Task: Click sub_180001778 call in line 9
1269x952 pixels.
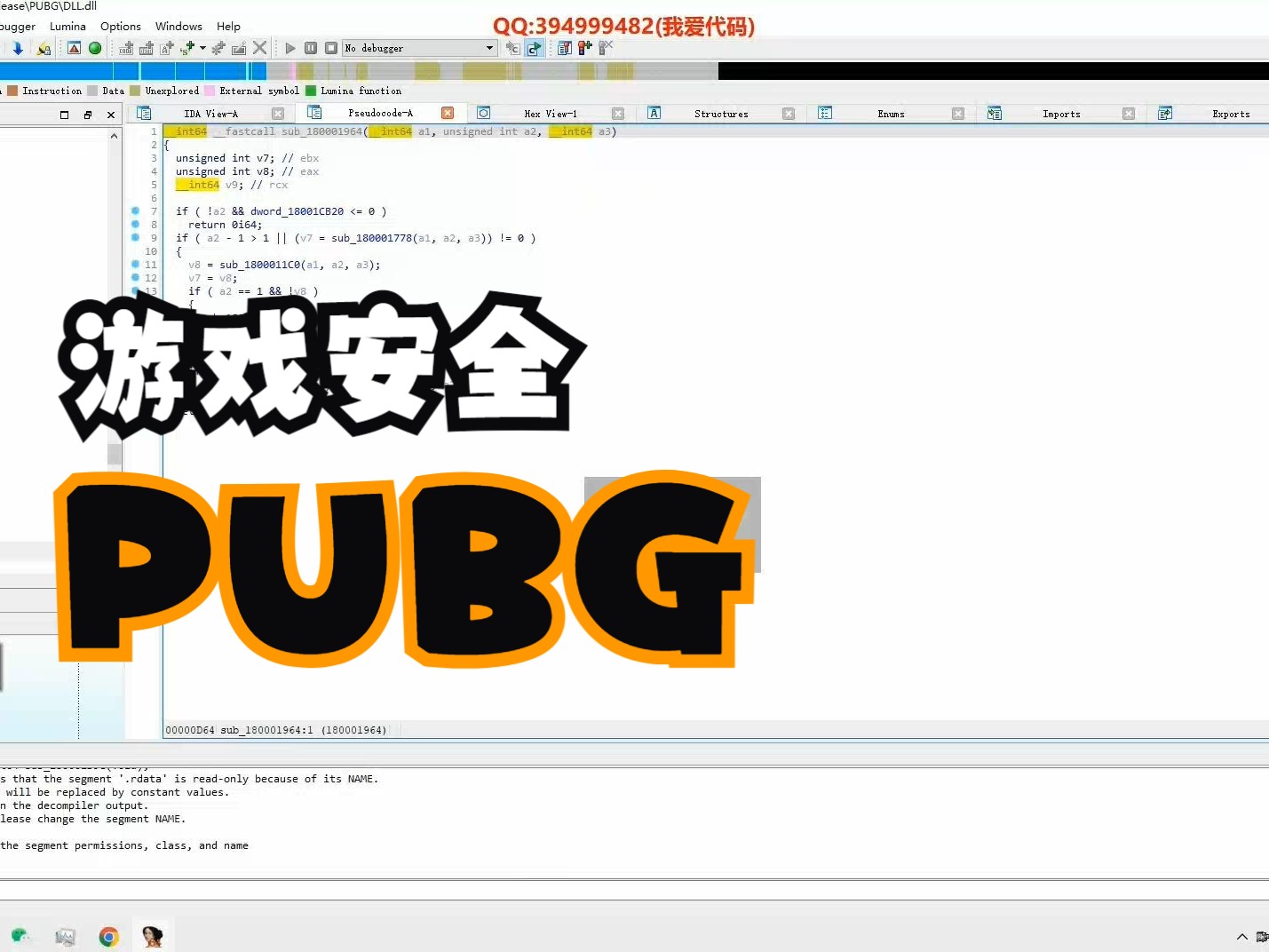Action: pos(372,238)
